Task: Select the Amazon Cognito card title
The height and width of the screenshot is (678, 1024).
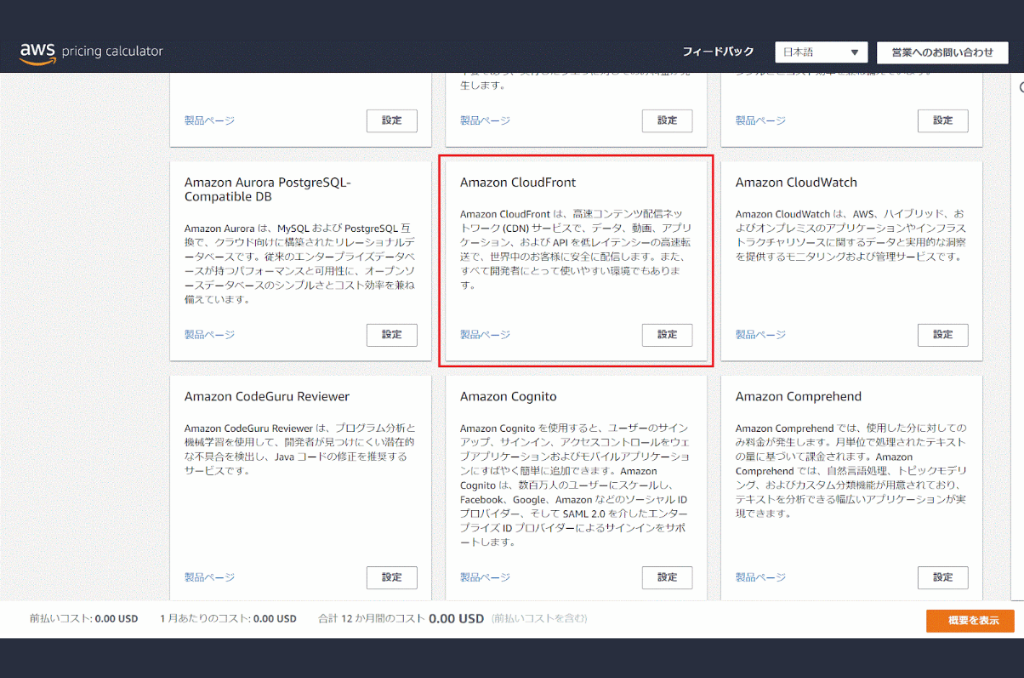Action: coord(508,396)
